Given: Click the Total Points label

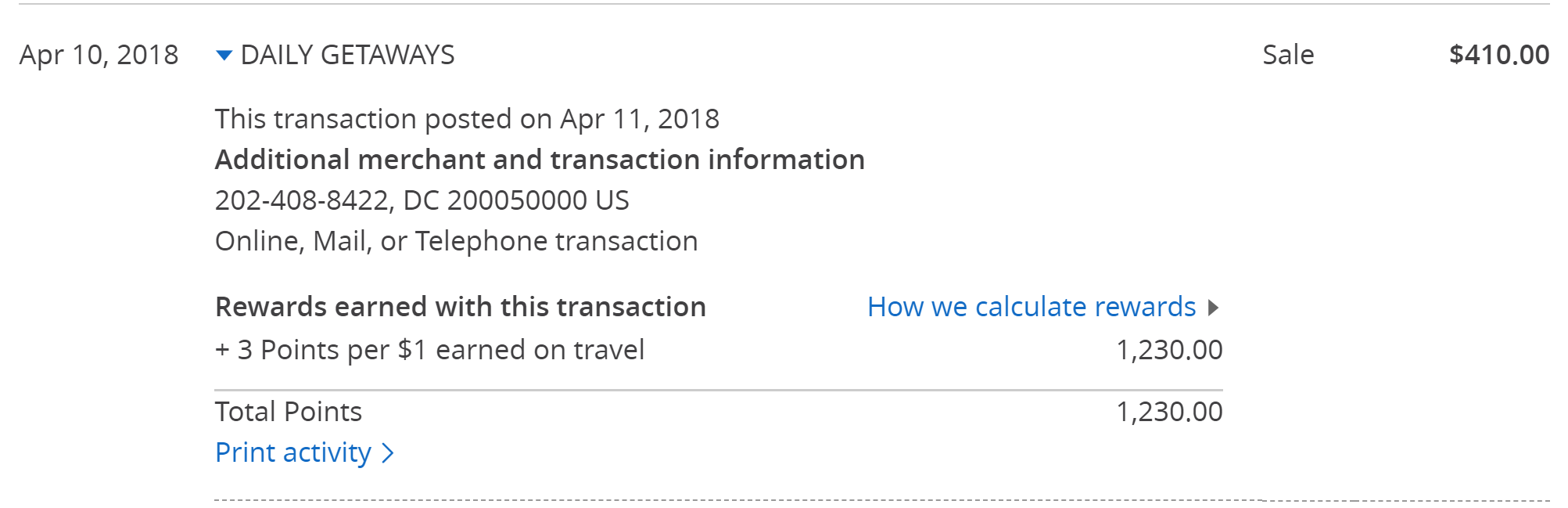Looking at the screenshot, I should [289, 413].
